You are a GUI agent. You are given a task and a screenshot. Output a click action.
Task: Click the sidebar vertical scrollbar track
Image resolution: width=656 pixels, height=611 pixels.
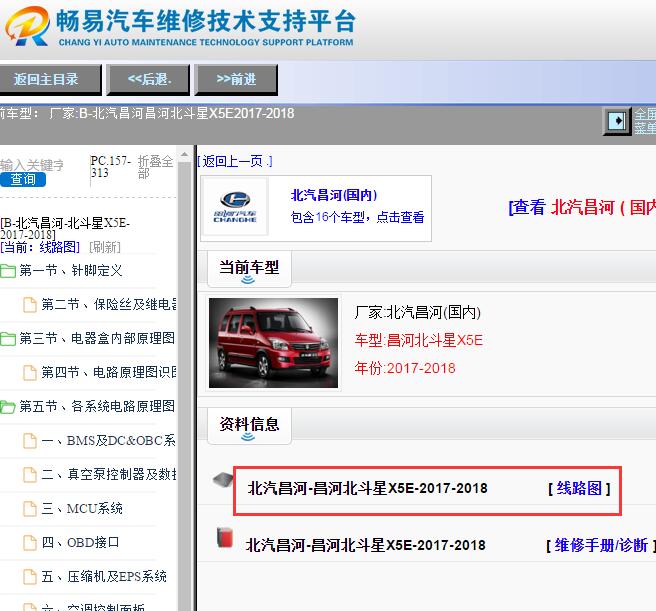coord(184,385)
